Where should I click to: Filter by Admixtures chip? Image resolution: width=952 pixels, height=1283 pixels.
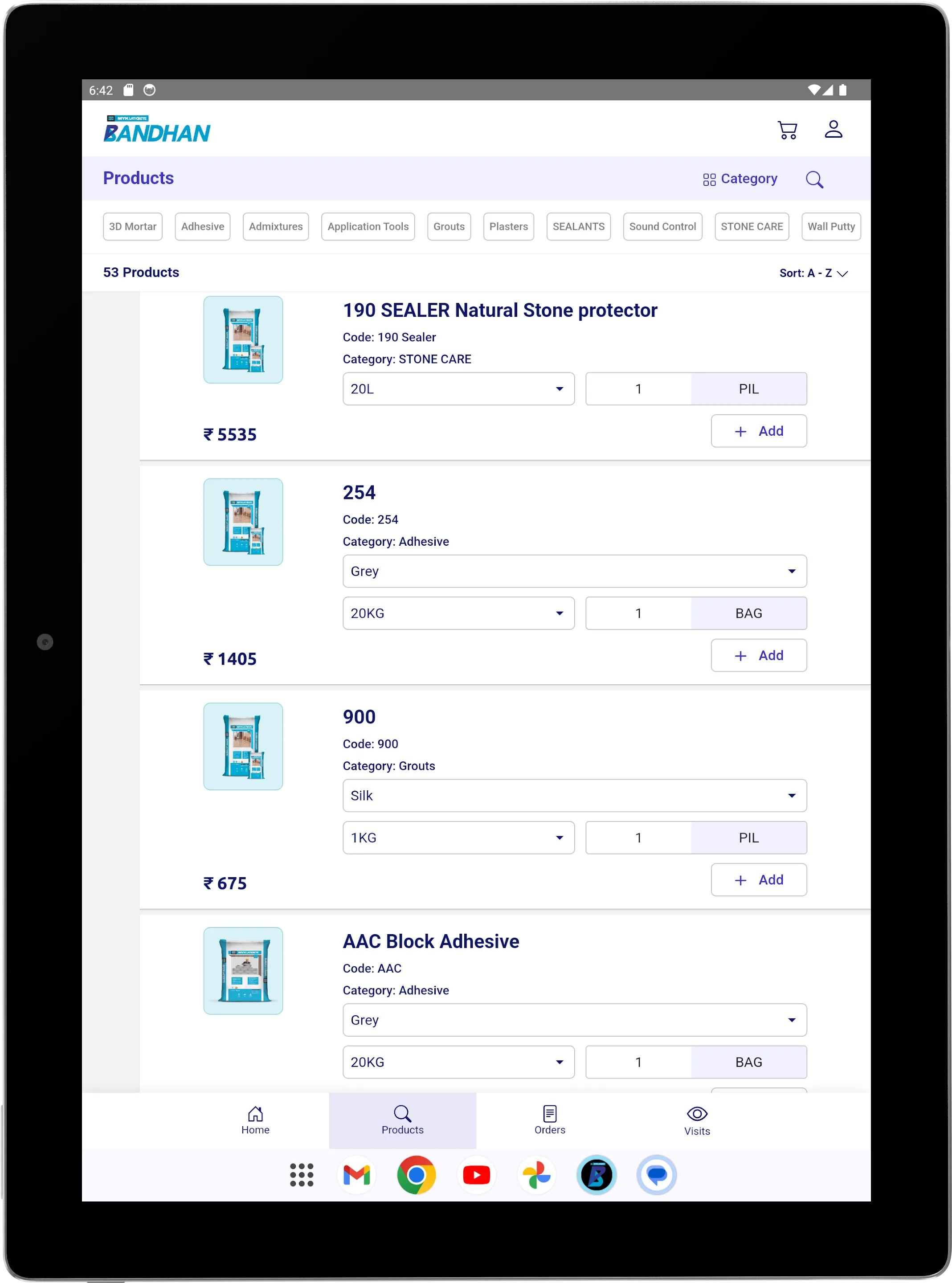point(275,226)
